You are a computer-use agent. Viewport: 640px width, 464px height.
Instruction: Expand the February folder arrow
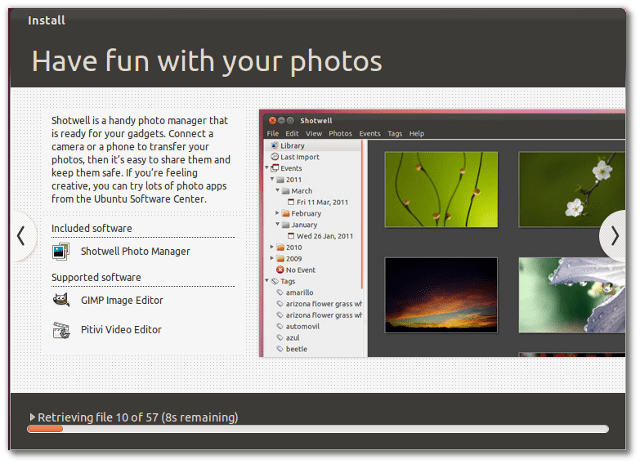coord(278,213)
